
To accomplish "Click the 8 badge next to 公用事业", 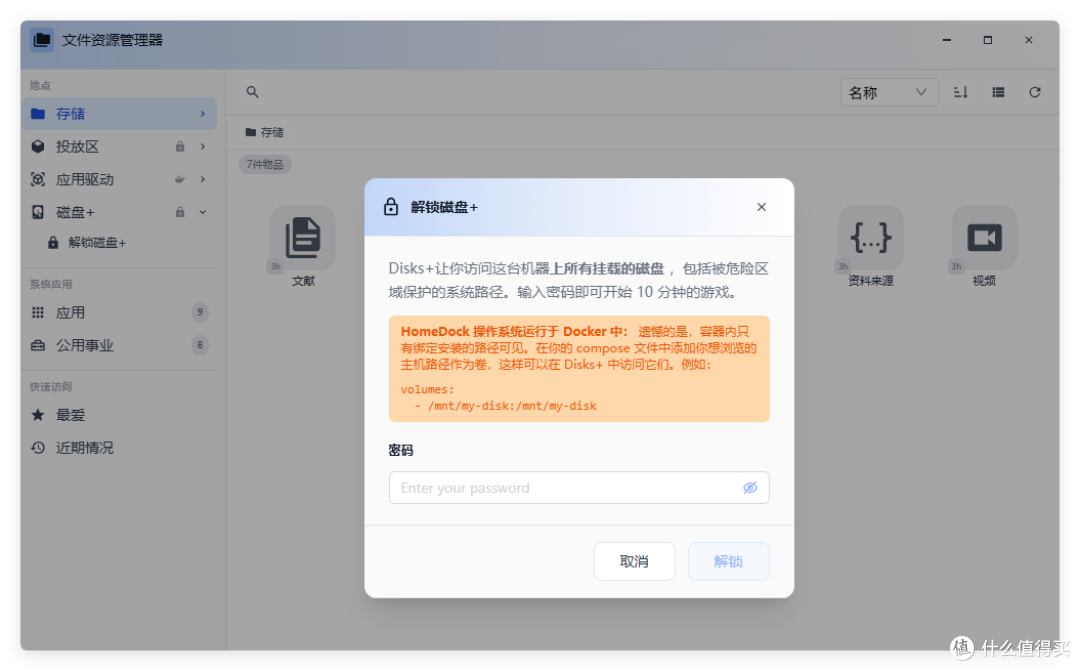I will (200, 345).
